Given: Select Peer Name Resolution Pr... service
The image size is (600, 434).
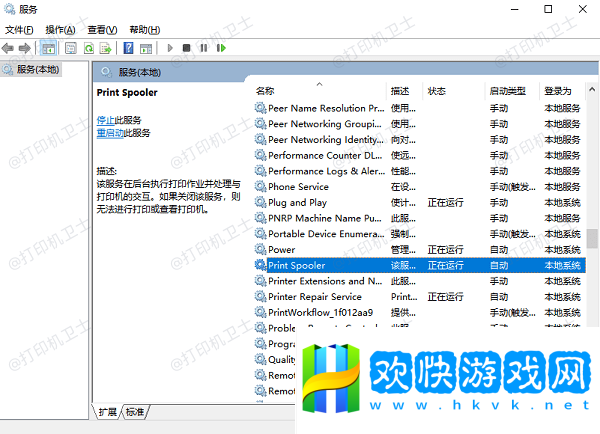Looking at the screenshot, I should 420,108.
